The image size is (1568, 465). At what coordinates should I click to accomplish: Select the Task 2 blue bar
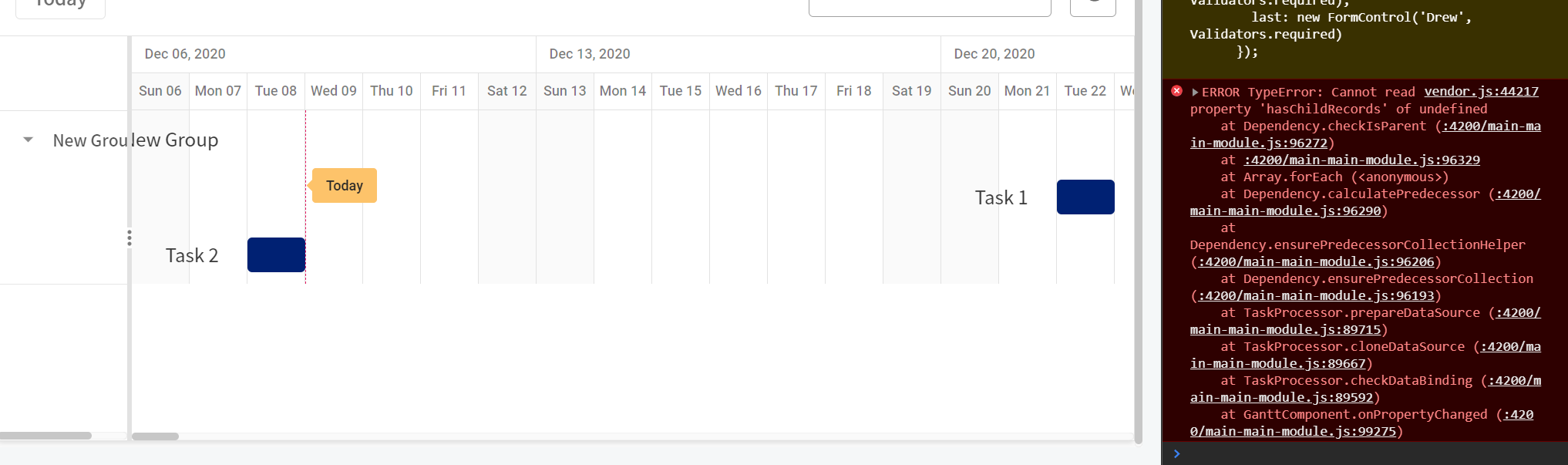click(x=276, y=255)
